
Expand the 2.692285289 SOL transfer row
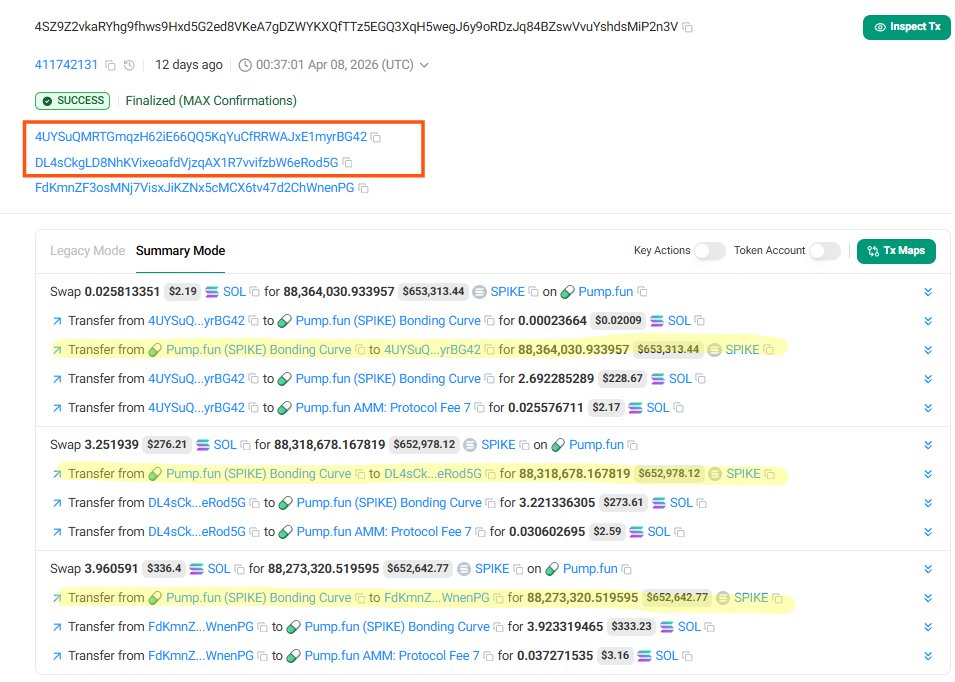(x=928, y=379)
